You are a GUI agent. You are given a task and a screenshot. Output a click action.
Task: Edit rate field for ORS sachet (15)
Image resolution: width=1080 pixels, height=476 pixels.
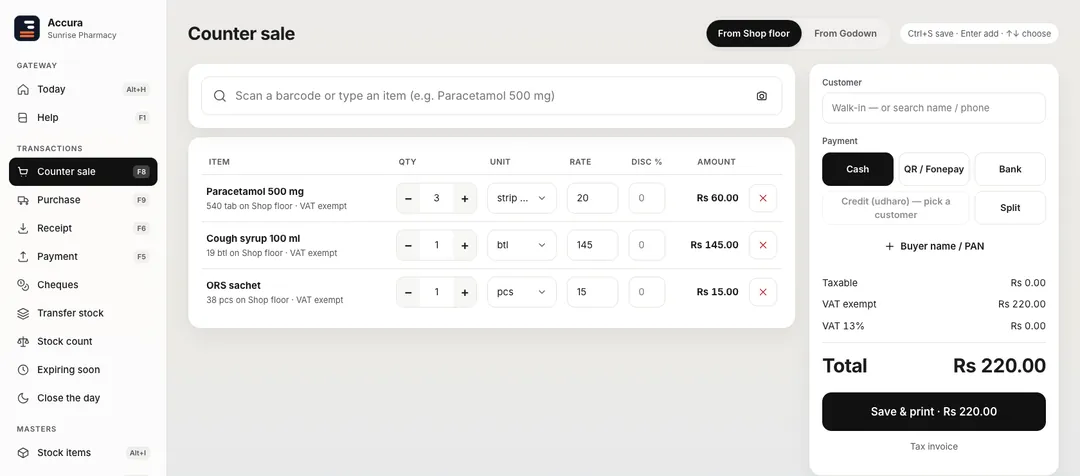tap(592, 292)
